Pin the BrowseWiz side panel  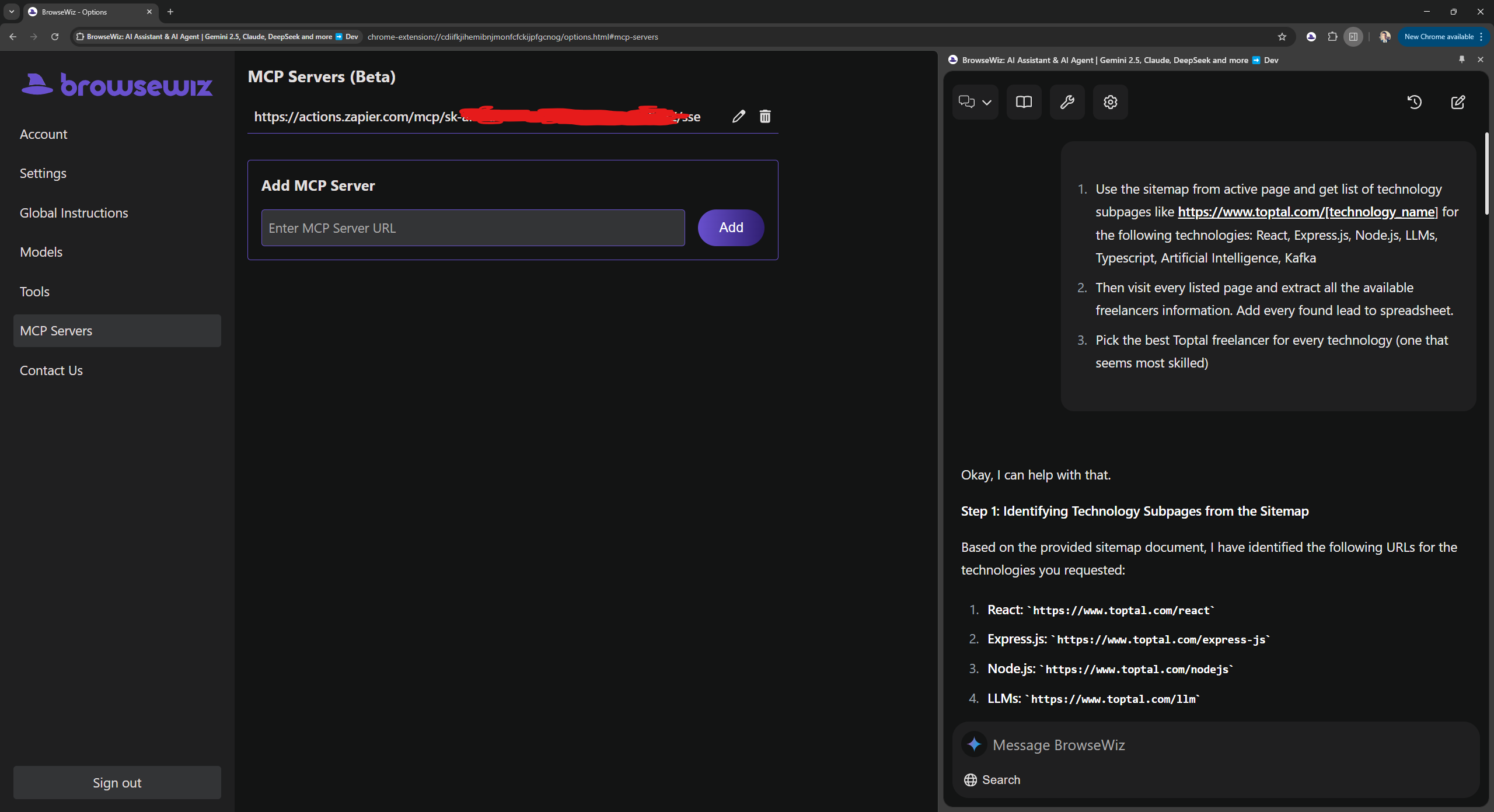[1461, 60]
